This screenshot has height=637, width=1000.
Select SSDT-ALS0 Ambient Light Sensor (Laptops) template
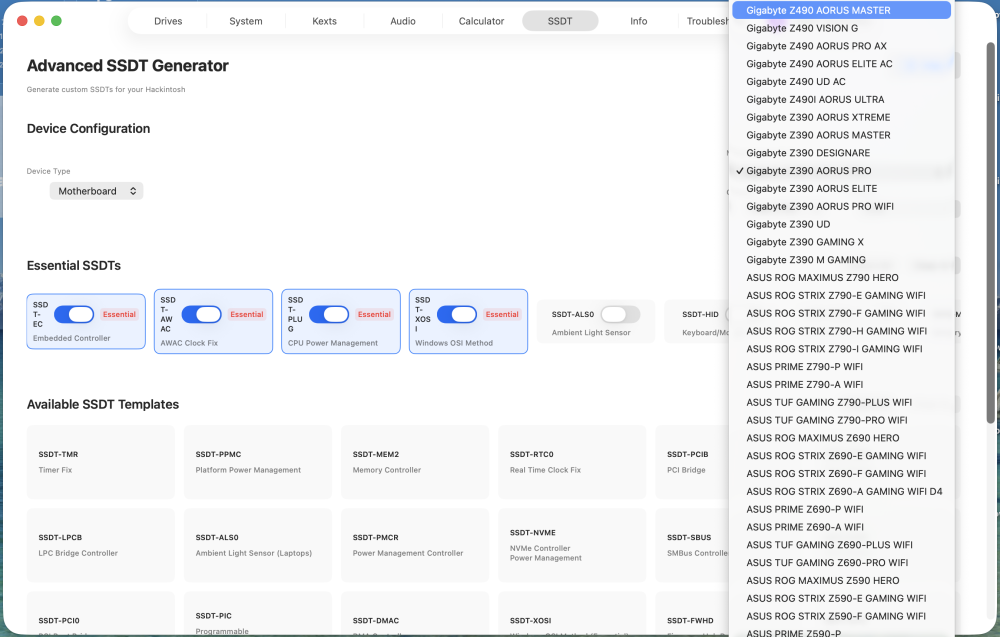[x=258, y=545]
